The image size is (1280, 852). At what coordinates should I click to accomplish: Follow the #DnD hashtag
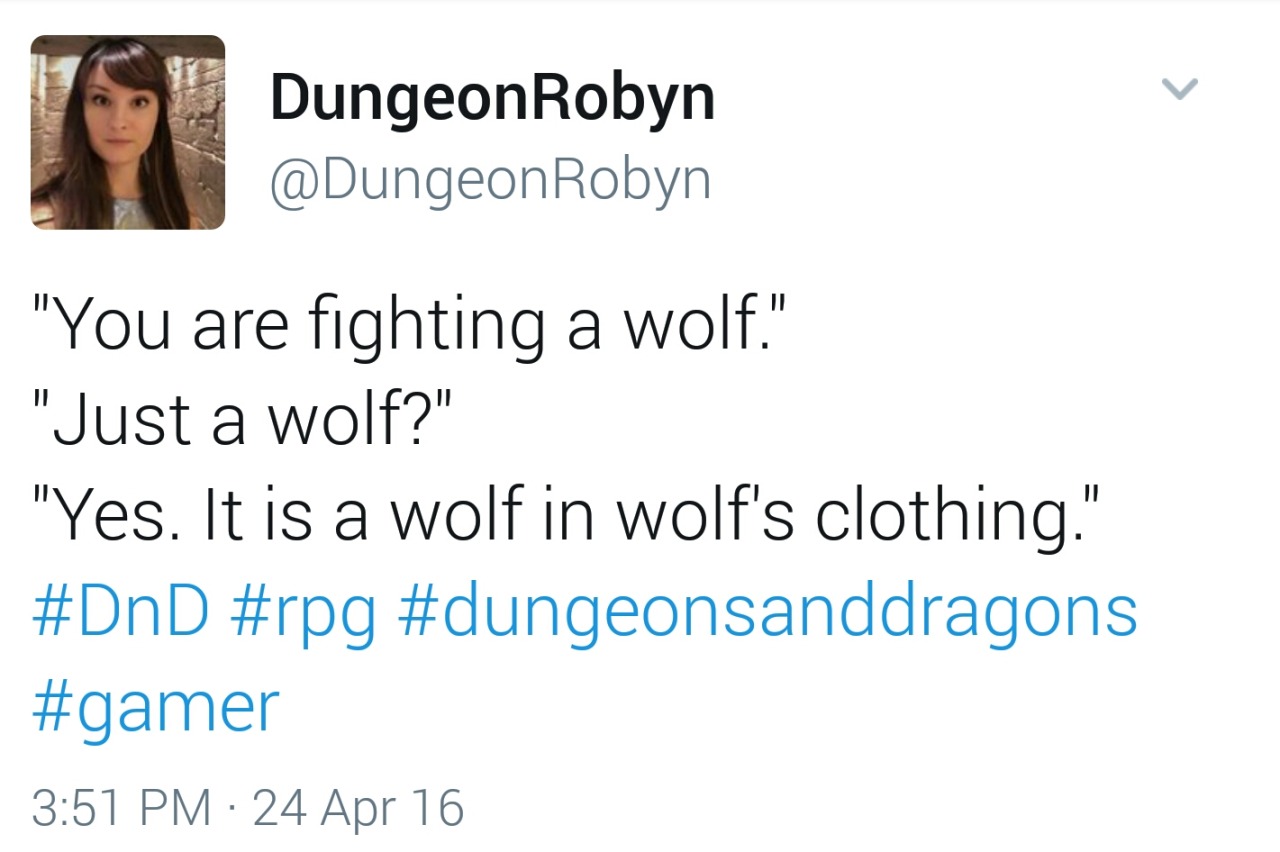point(121,611)
